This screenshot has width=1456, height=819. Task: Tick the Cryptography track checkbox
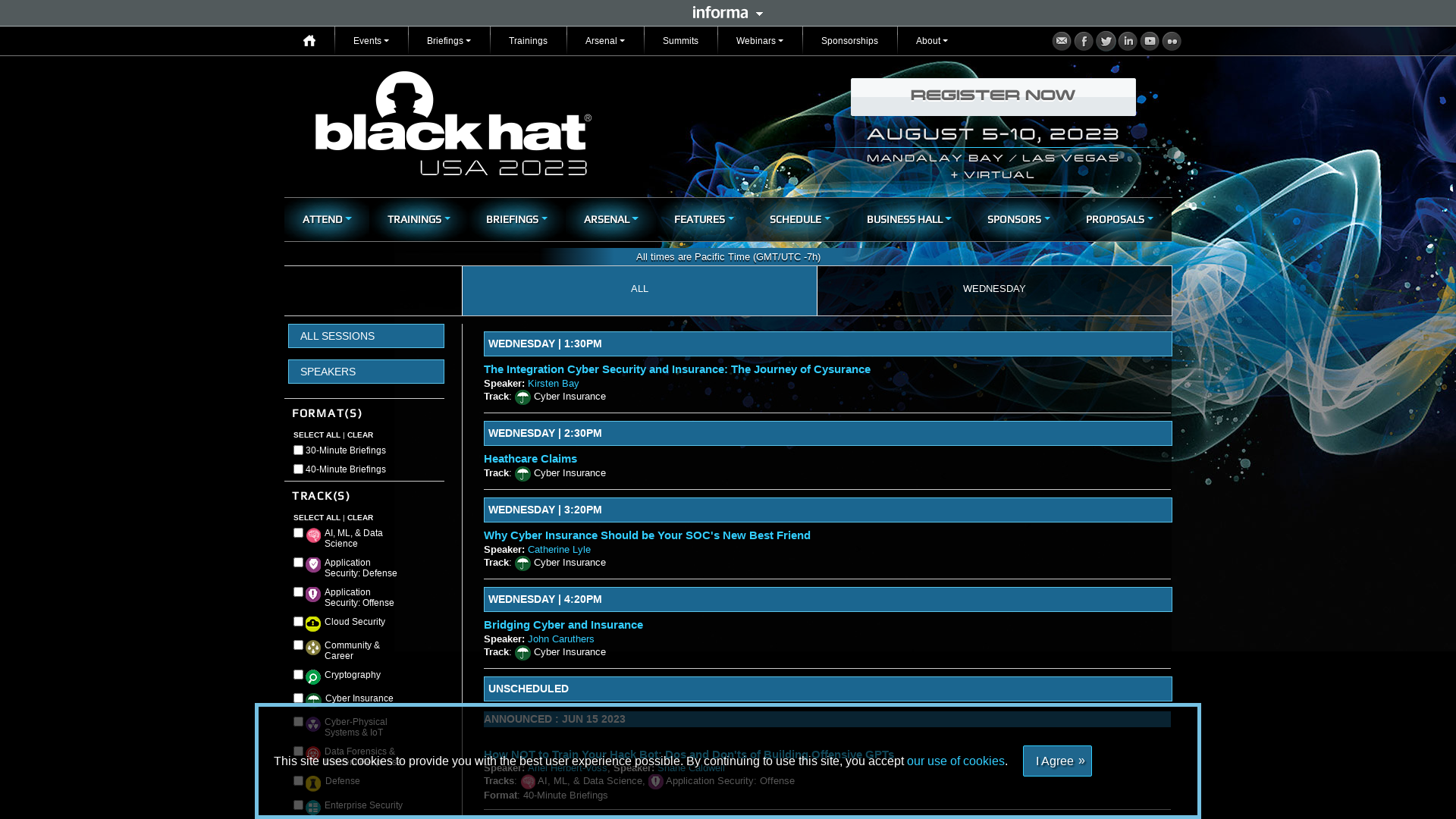click(298, 675)
